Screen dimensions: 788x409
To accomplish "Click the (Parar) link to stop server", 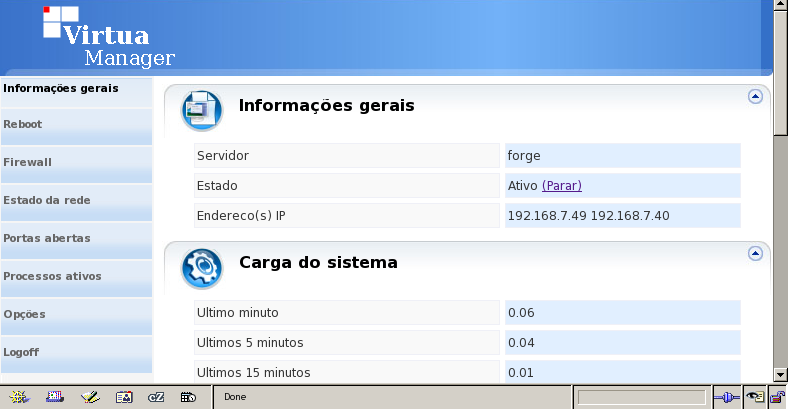I will (x=562, y=185).
